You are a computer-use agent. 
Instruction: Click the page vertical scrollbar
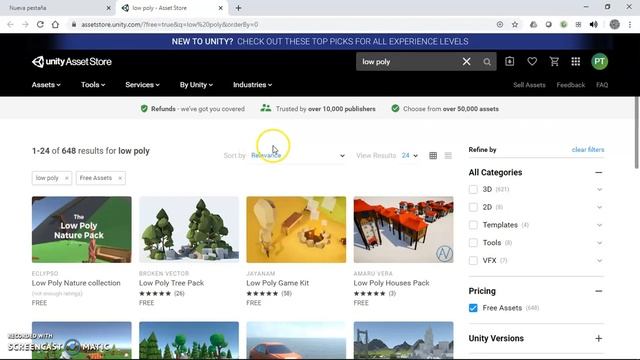637,133
